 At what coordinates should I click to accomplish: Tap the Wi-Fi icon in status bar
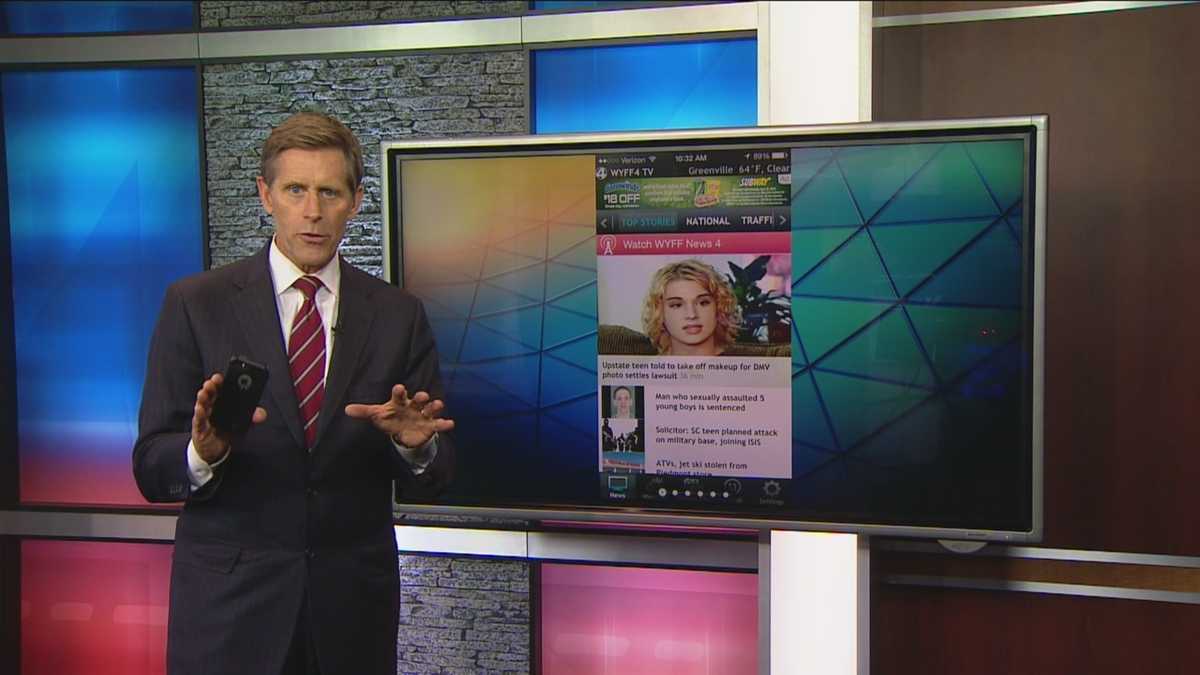tap(651, 160)
